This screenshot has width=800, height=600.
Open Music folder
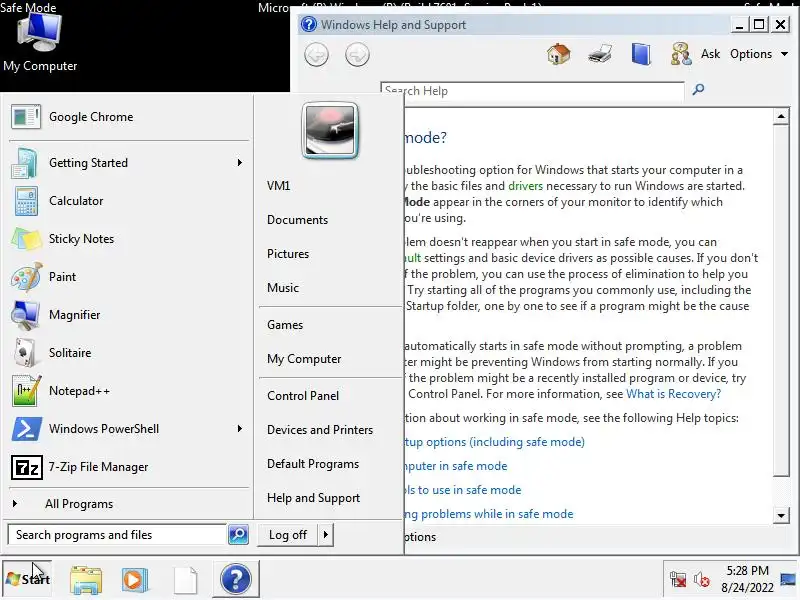click(x=283, y=288)
